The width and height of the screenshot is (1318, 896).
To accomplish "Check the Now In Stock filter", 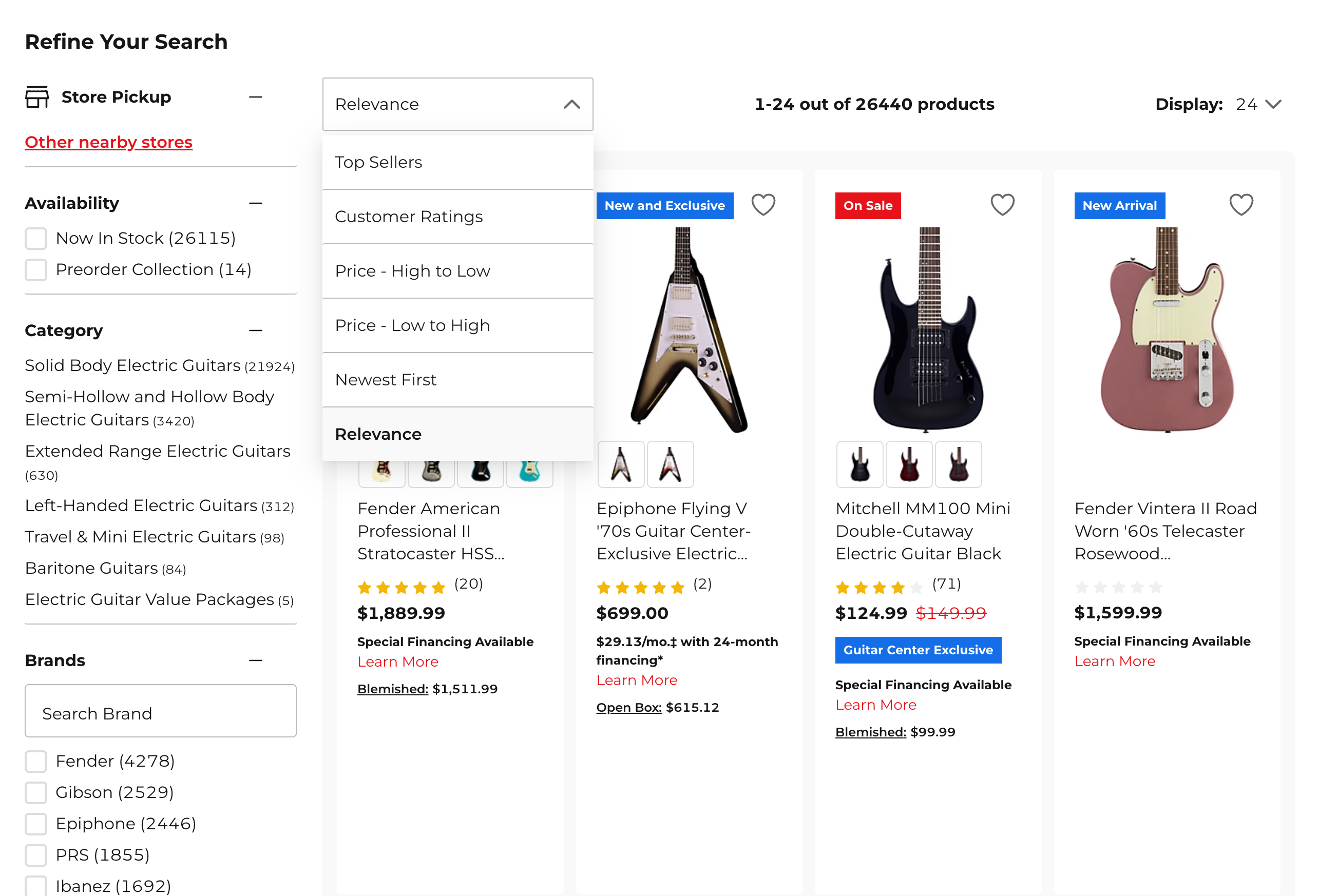I will pyautogui.click(x=36, y=238).
